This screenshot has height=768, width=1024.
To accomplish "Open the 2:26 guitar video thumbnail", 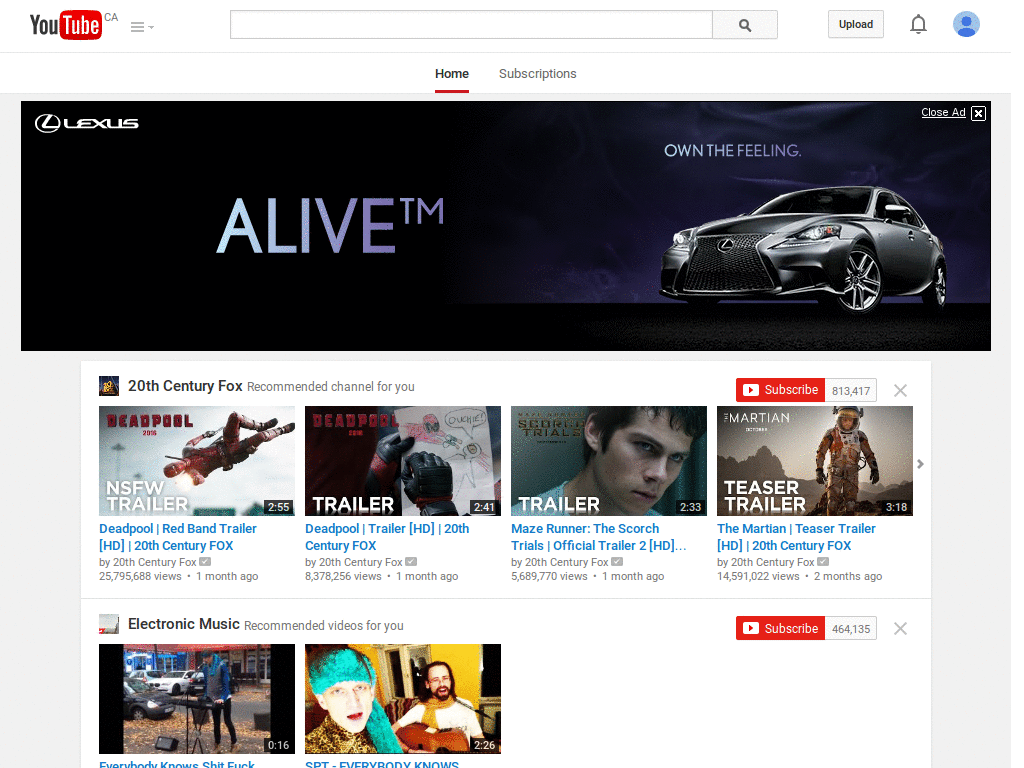I will (403, 699).
